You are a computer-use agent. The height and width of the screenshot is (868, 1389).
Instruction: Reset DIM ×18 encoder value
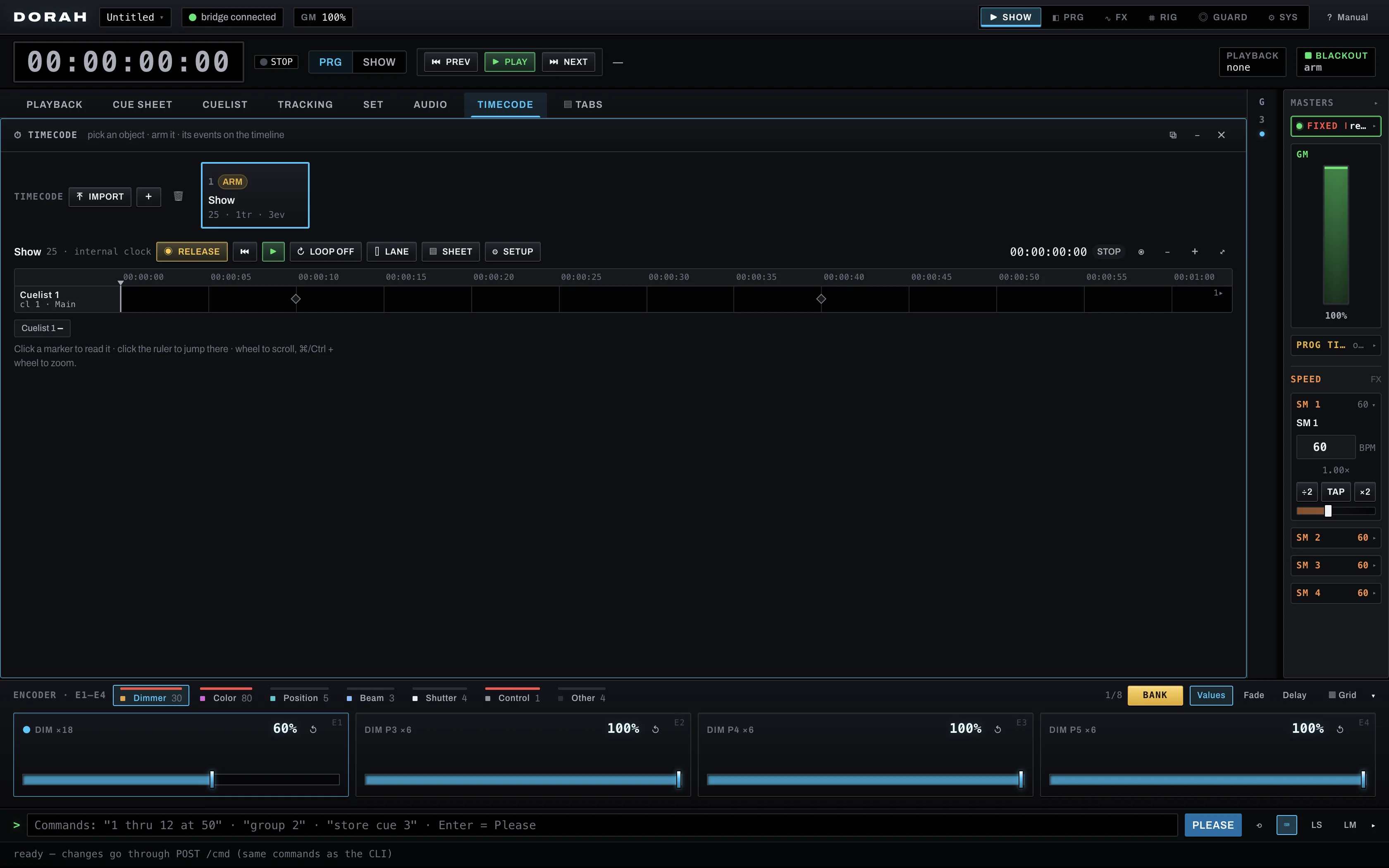[313, 729]
